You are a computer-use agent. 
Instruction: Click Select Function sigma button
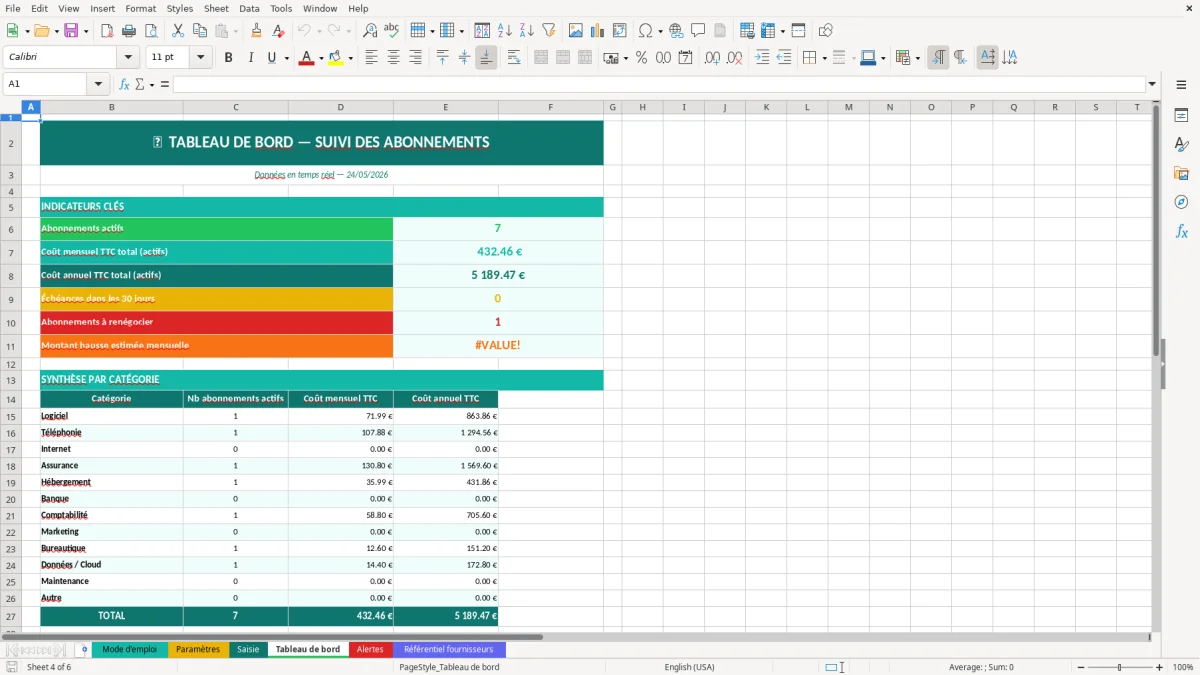[x=140, y=84]
